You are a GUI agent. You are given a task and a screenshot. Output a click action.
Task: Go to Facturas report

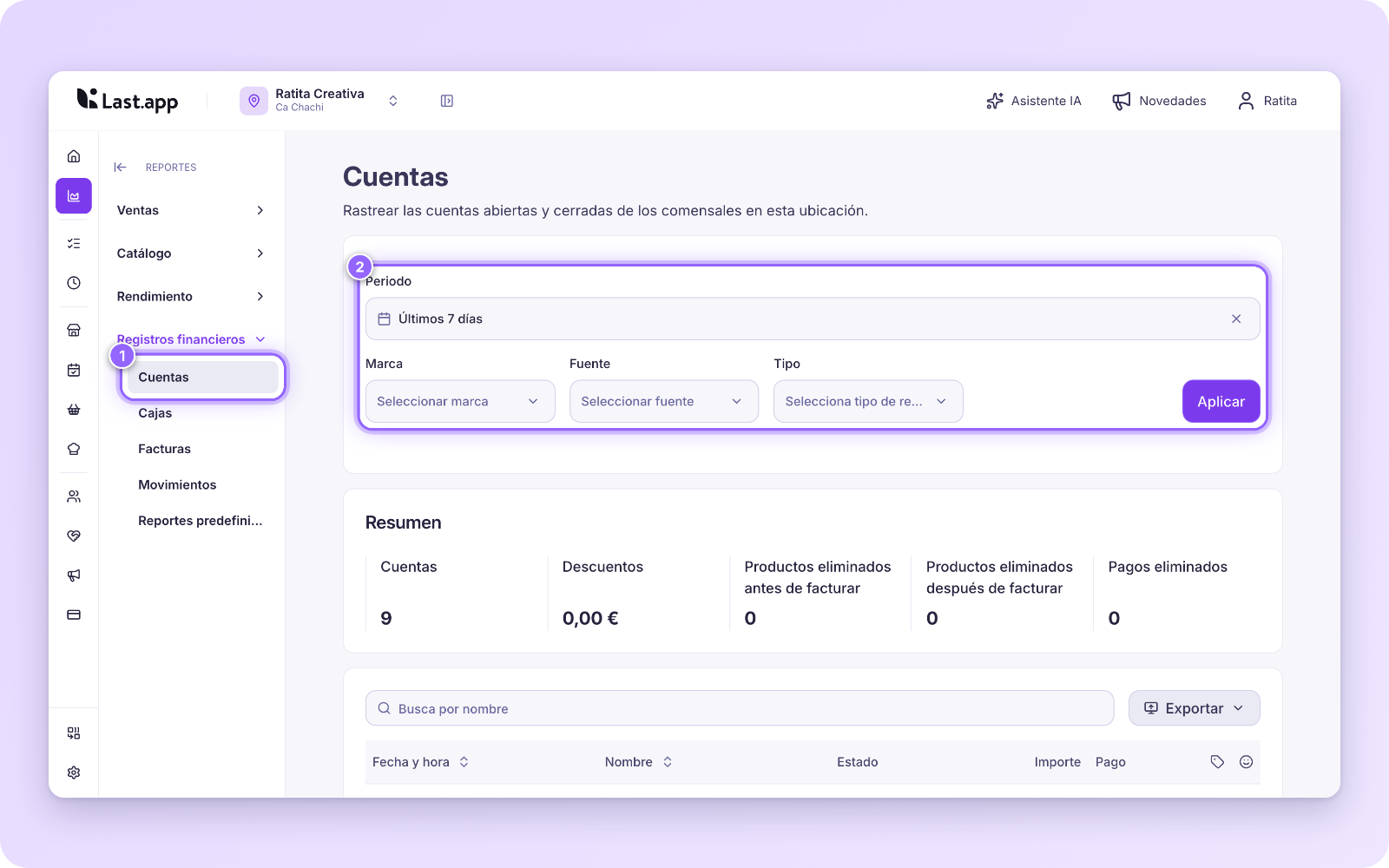[x=164, y=449]
